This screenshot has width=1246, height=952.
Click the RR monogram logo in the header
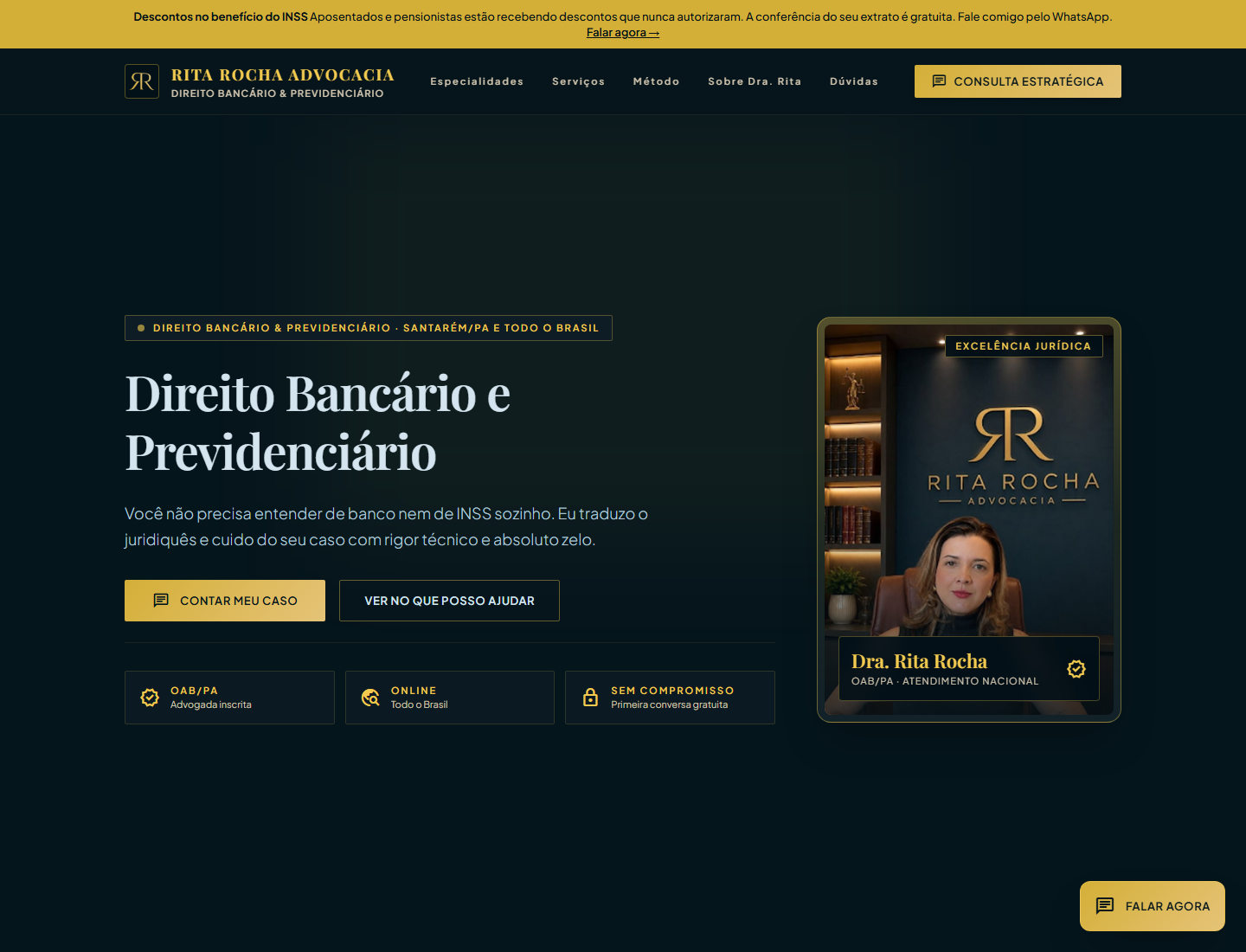pyautogui.click(x=142, y=81)
